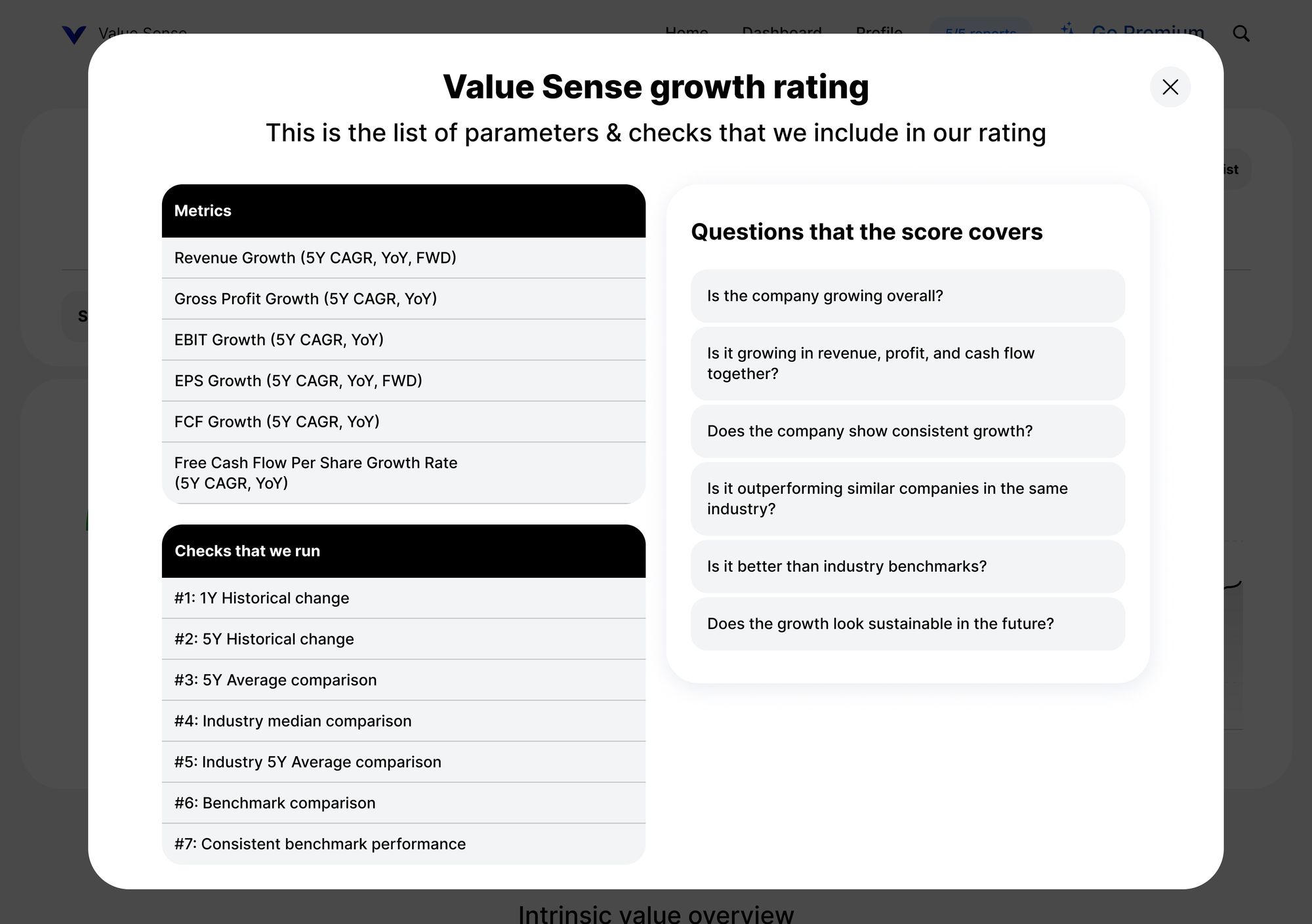Select 'Does the growth look sustainable' question card
This screenshot has width=1312, height=924.
[907, 624]
